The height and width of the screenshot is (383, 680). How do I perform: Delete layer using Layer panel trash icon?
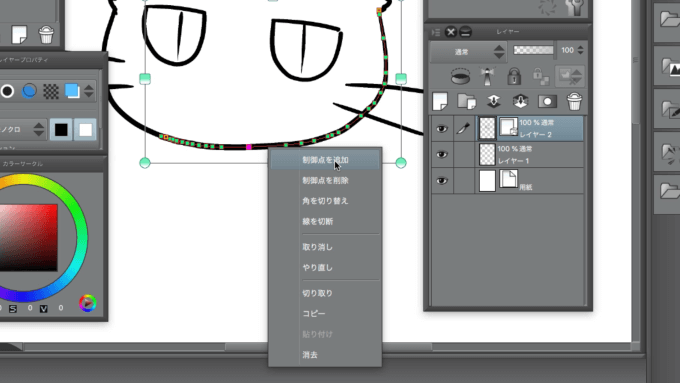click(x=574, y=101)
